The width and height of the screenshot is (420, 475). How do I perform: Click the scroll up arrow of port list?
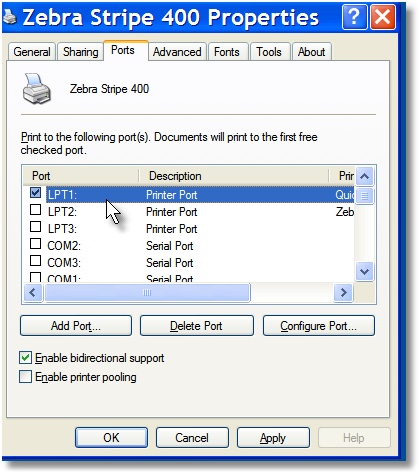[x=364, y=176]
